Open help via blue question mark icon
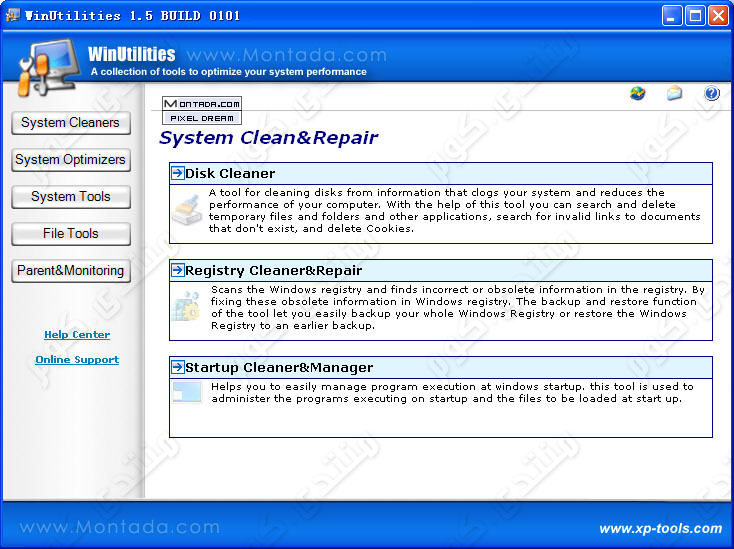The image size is (734, 549). [712, 94]
